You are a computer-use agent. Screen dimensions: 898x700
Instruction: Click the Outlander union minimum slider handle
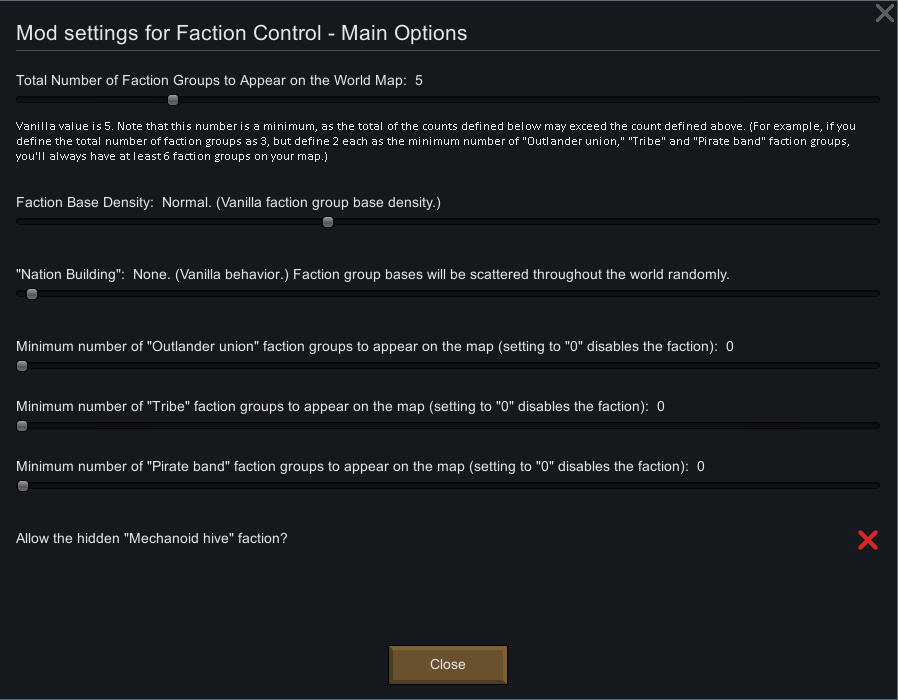(22, 366)
